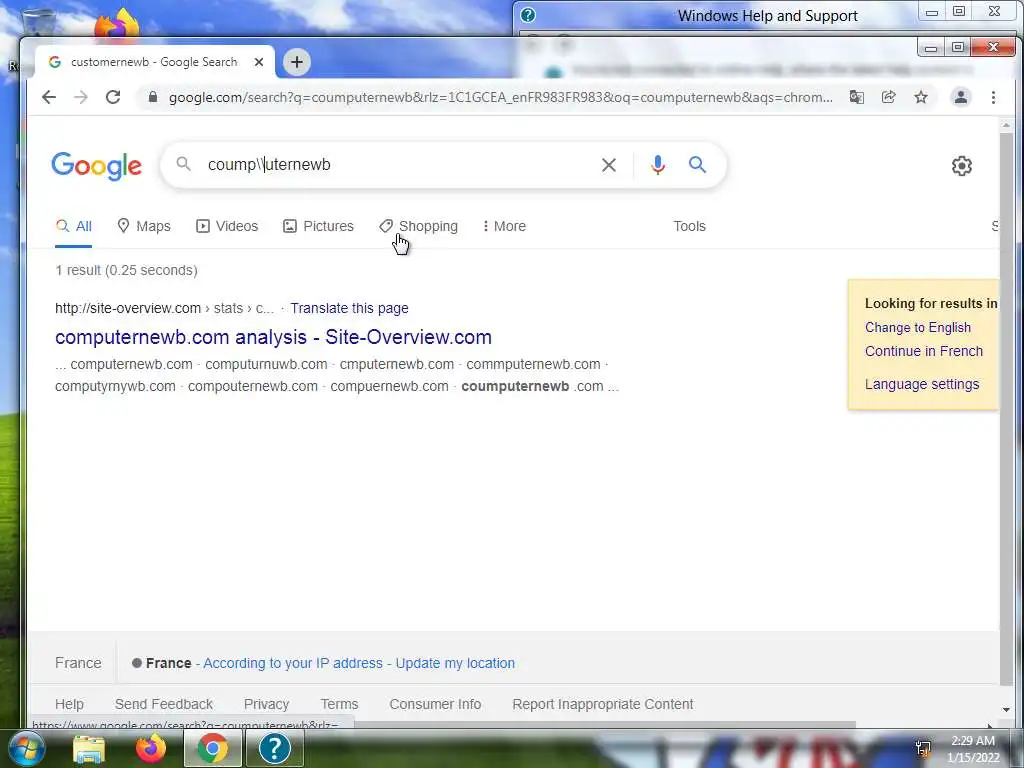Choose Continue in French
1024x768 pixels.
point(923,351)
